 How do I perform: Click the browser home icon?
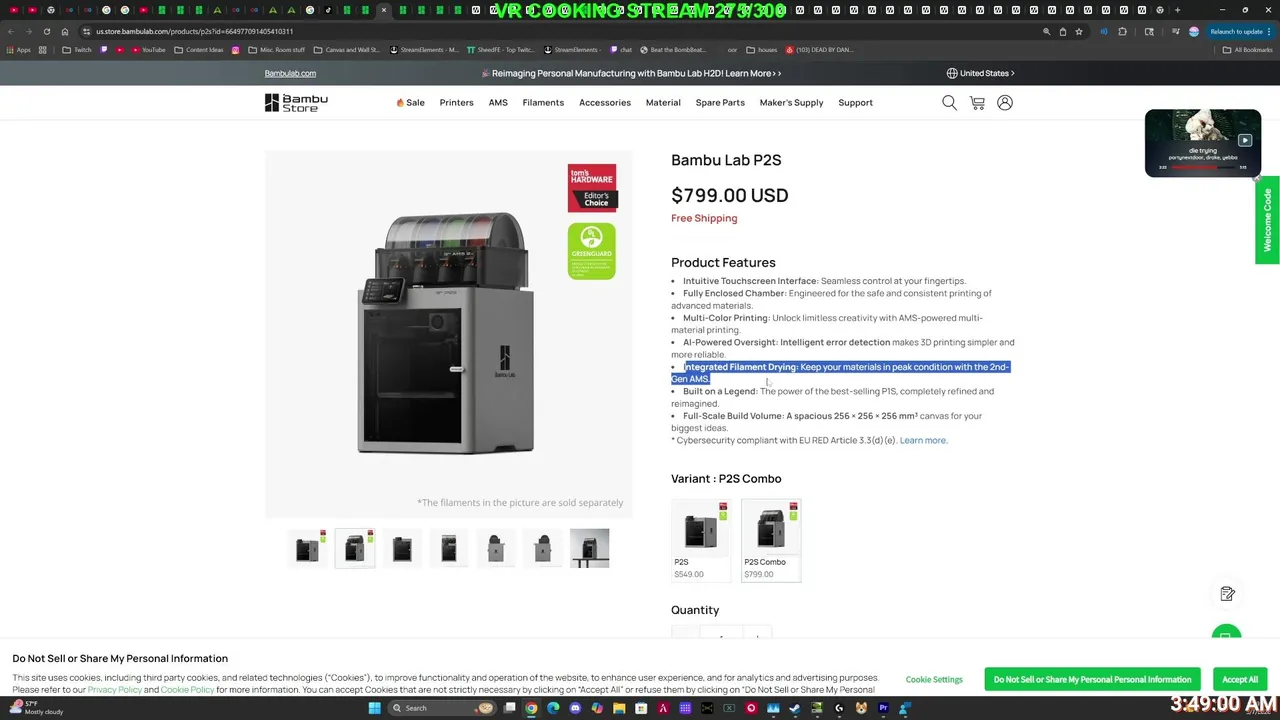(65, 31)
